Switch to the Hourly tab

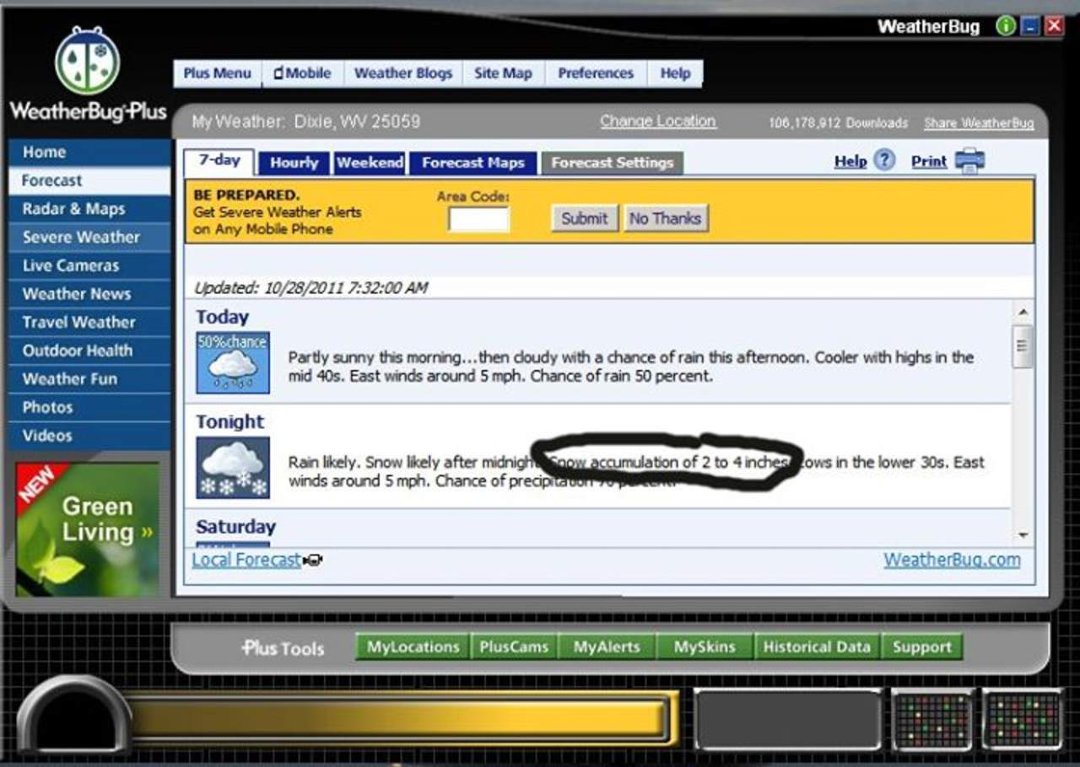(294, 163)
